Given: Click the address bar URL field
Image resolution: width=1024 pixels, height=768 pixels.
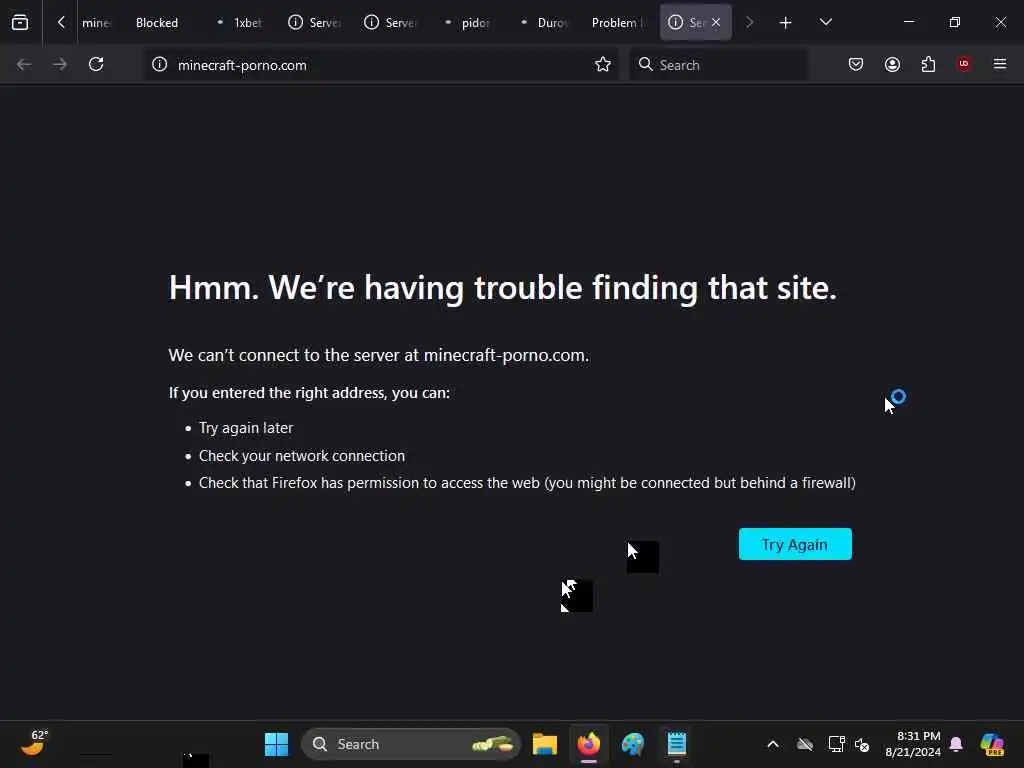Looking at the screenshot, I should pyautogui.click(x=382, y=65).
